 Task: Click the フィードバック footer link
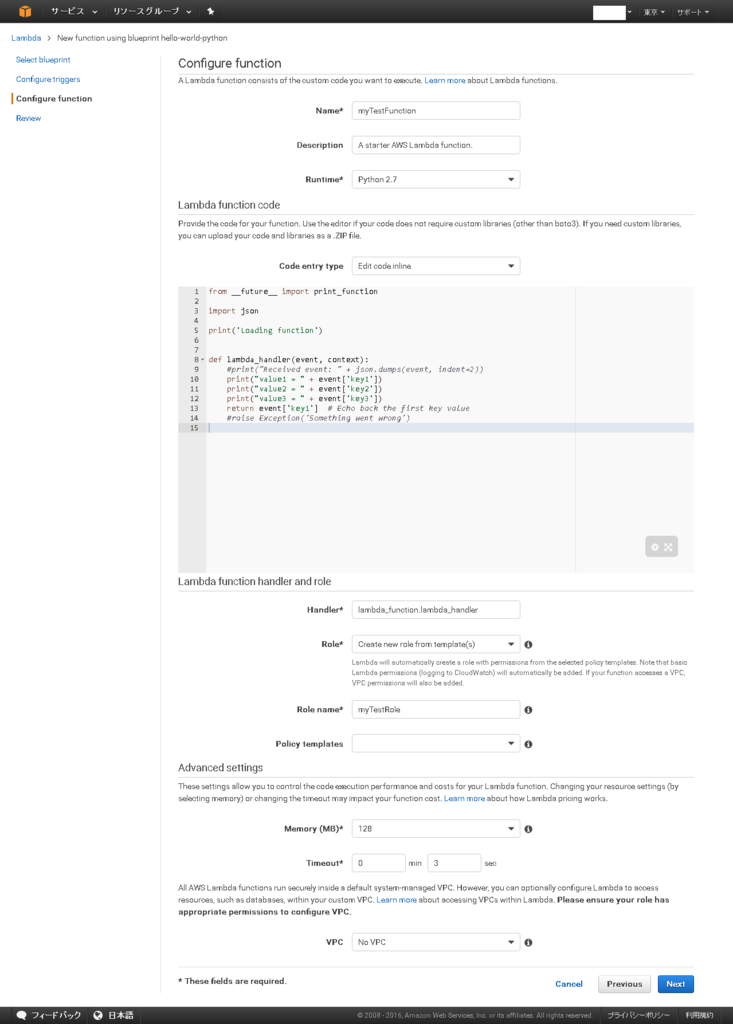56,1016
